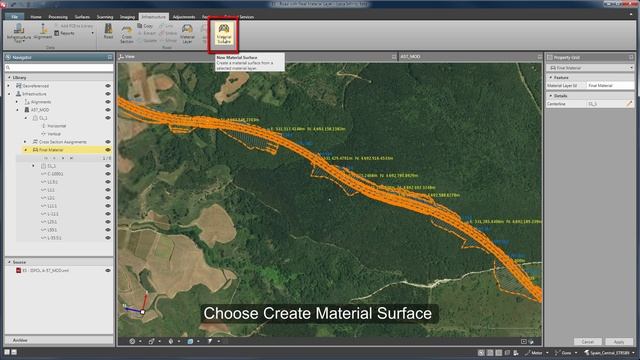Collapse the Details section in Property Grid
This screenshot has height=360, width=640.
(551, 96)
